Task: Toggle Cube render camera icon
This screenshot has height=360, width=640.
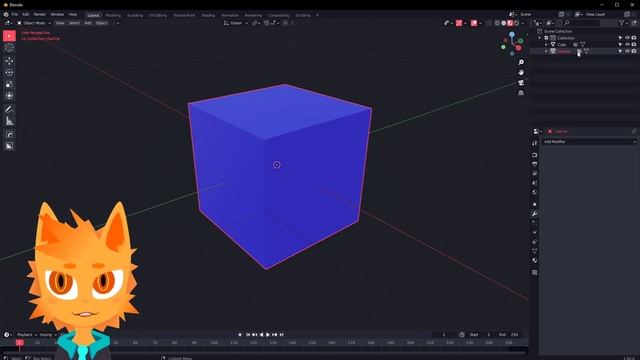Action: (x=634, y=44)
